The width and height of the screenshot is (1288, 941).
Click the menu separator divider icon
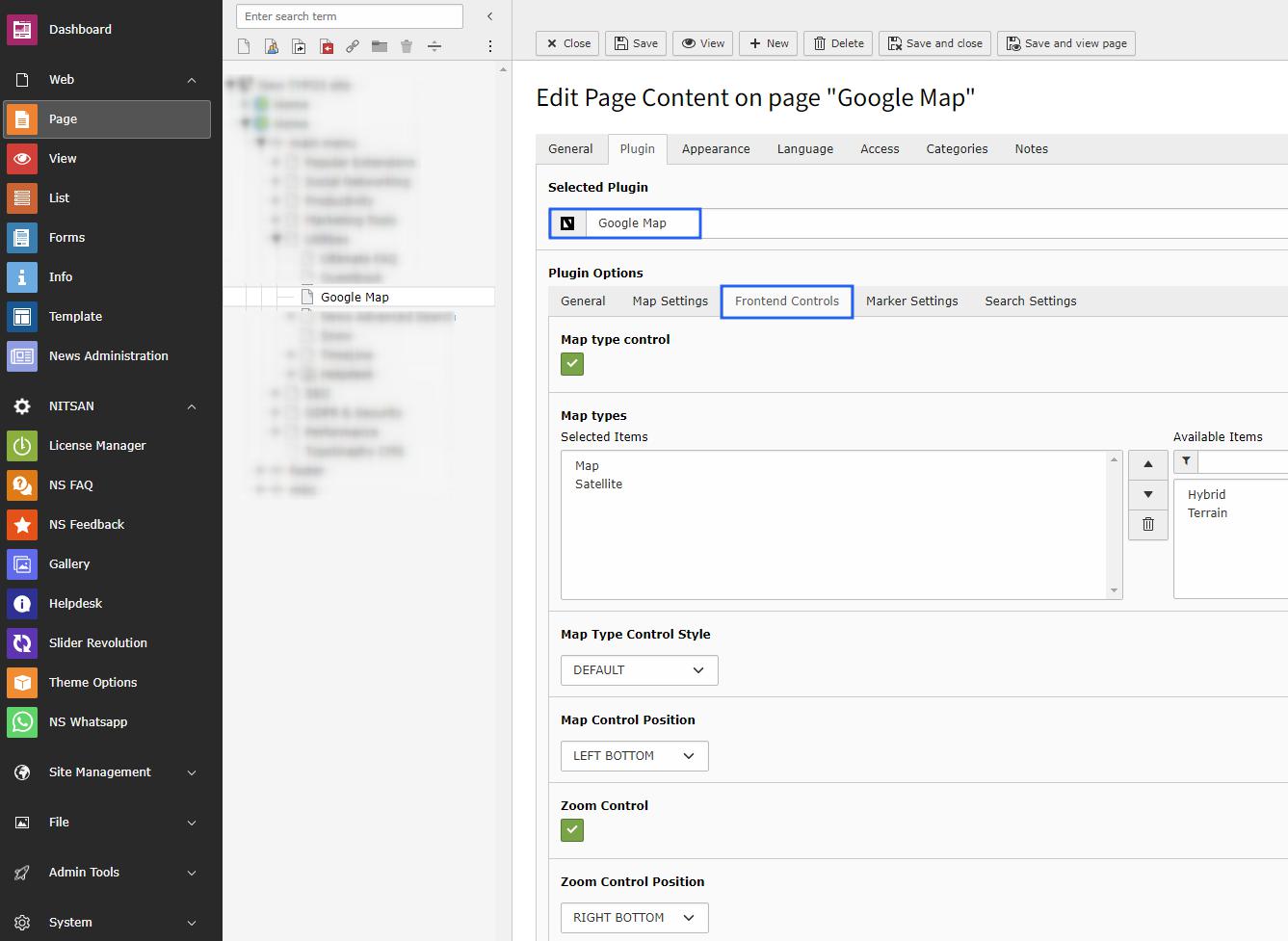click(x=434, y=46)
